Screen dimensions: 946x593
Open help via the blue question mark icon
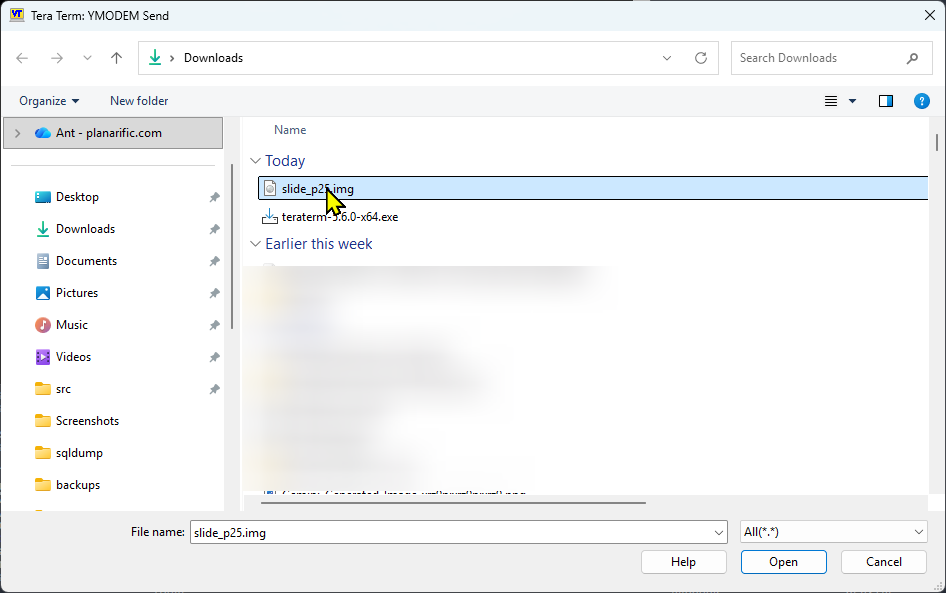point(921,100)
